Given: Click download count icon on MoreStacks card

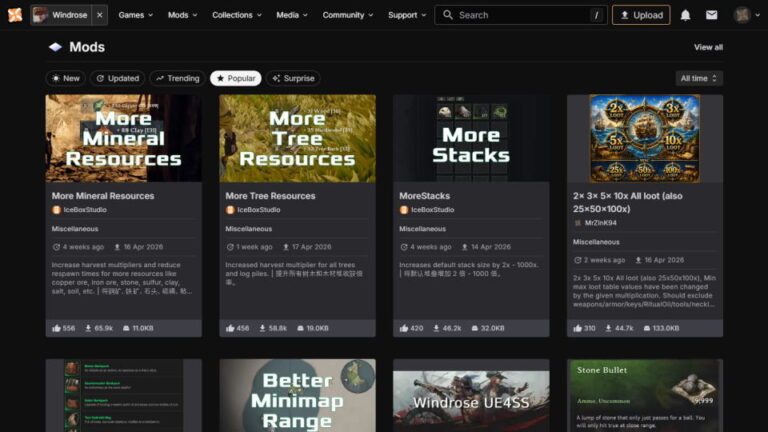Looking at the screenshot, I should tap(436, 328).
